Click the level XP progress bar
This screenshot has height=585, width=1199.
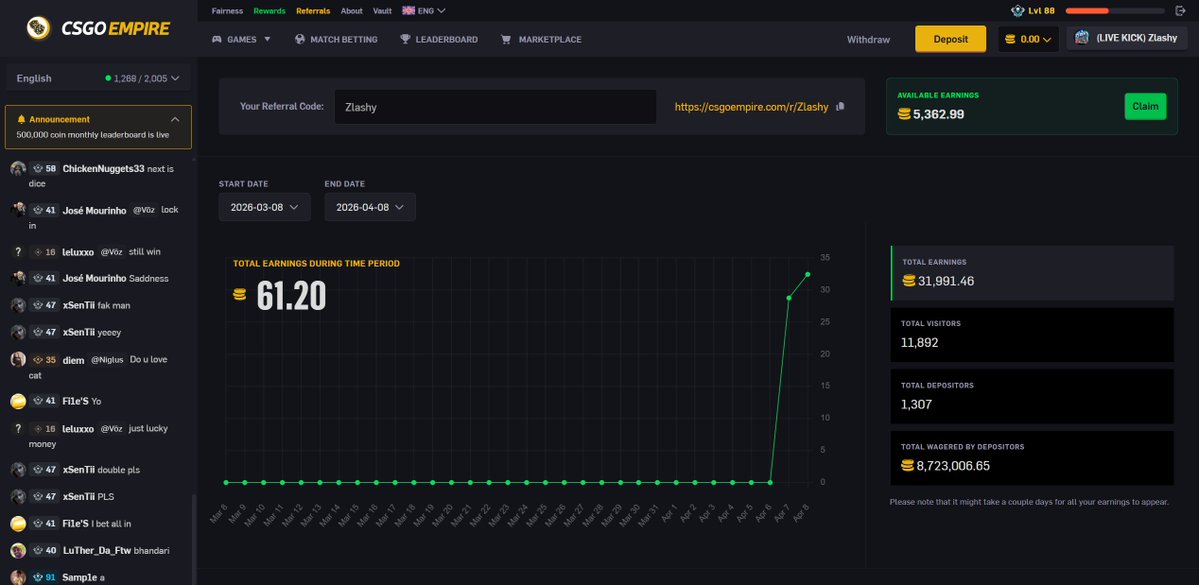[1115, 11]
